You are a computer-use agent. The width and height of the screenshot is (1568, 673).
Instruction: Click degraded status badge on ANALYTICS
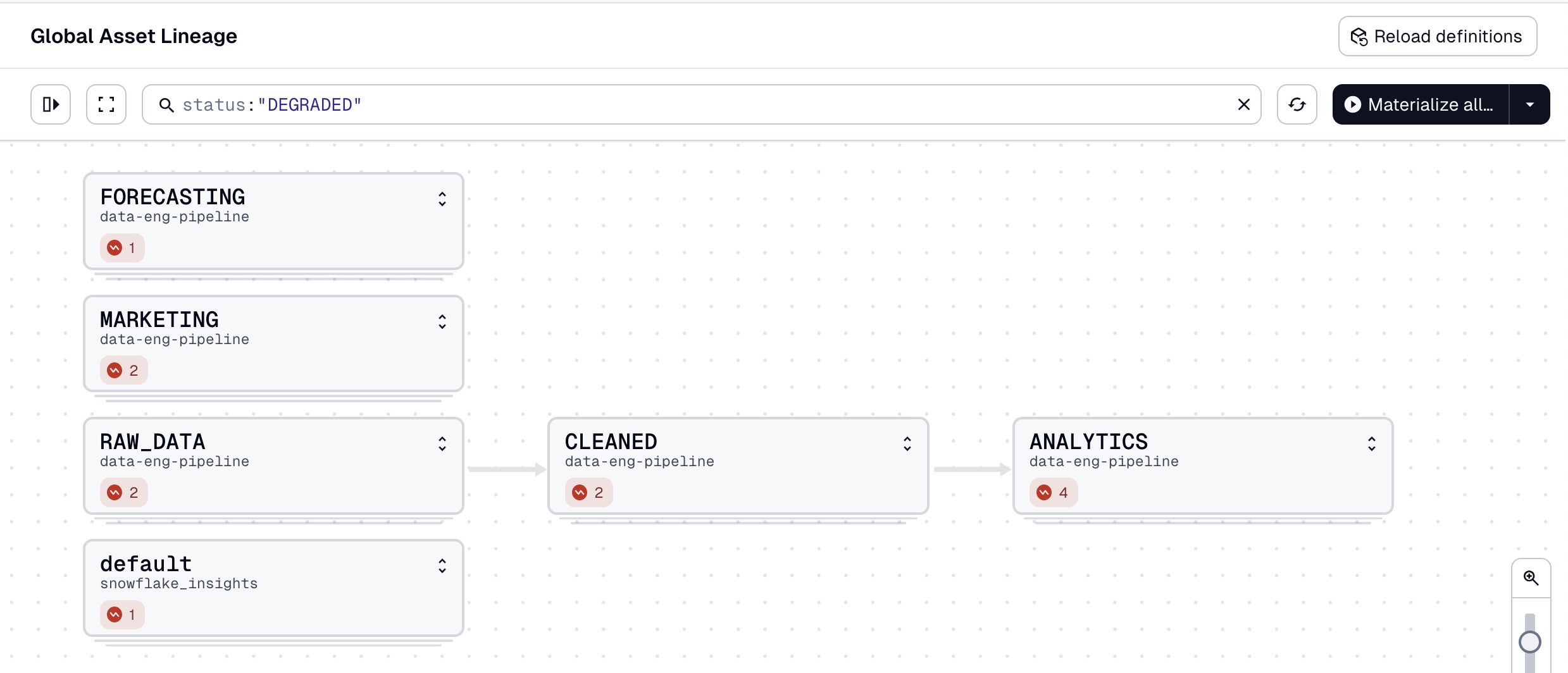click(x=1053, y=492)
